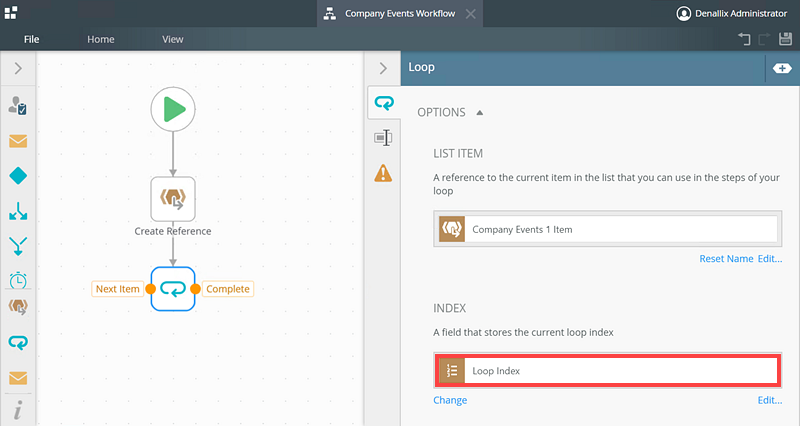Click Edit link under List Item
The width and height of the screenshot is (800, 426).
pos(770,259)
